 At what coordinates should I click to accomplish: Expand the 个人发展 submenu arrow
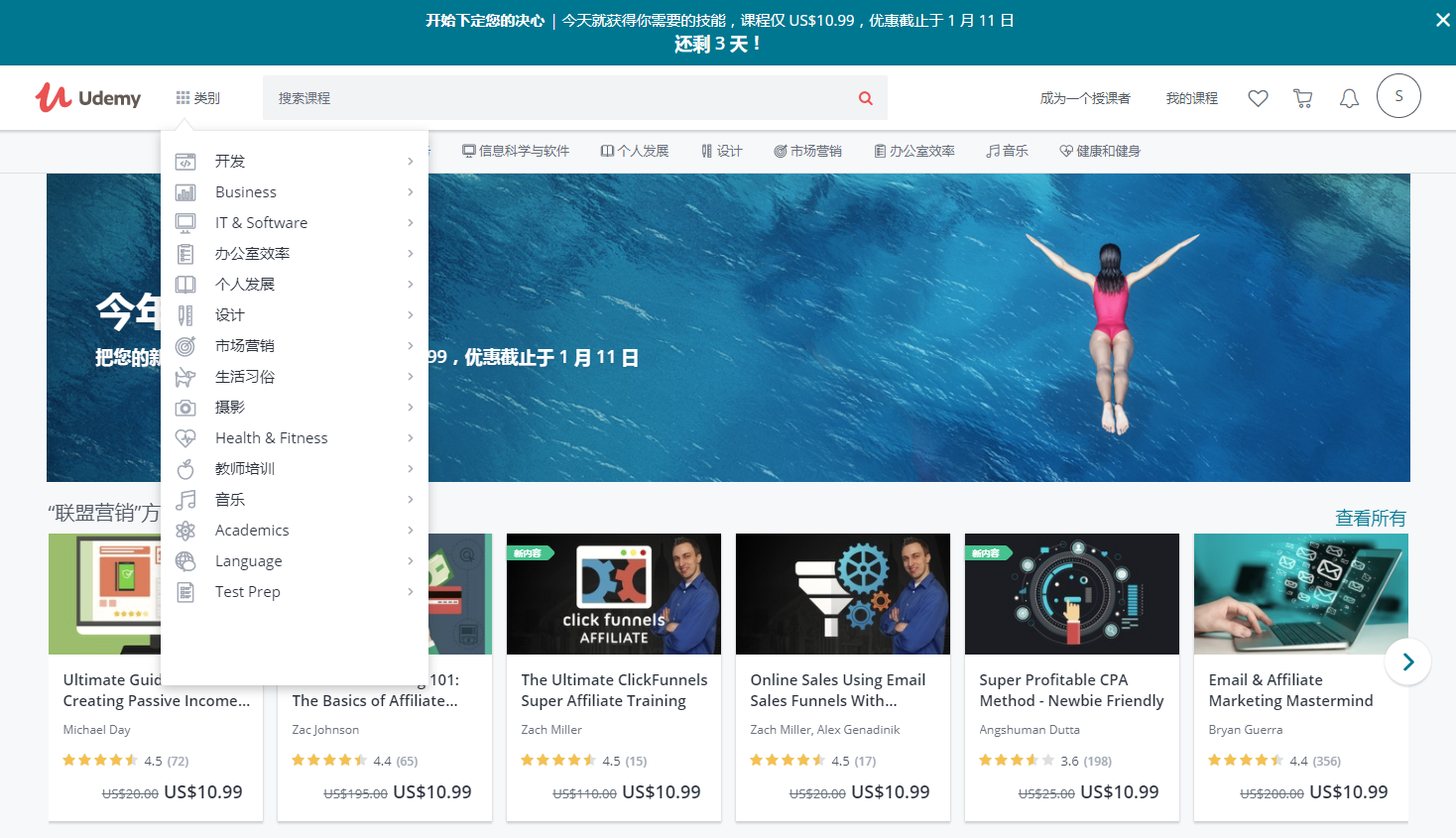pos(410,285)
